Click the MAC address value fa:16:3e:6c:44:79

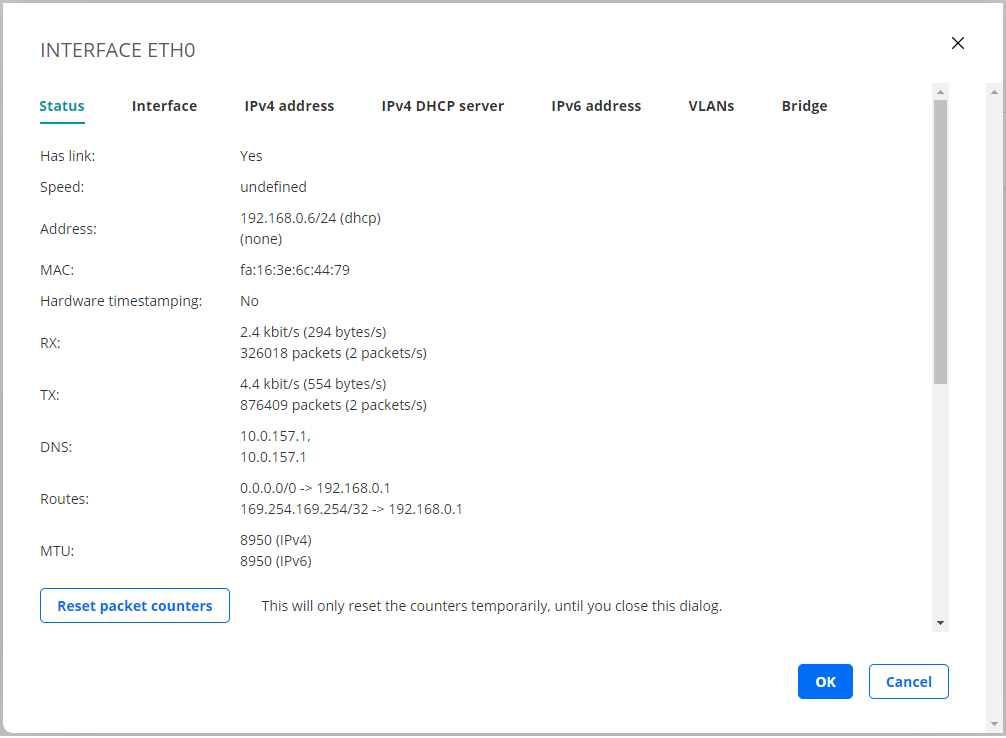point(295,270)
